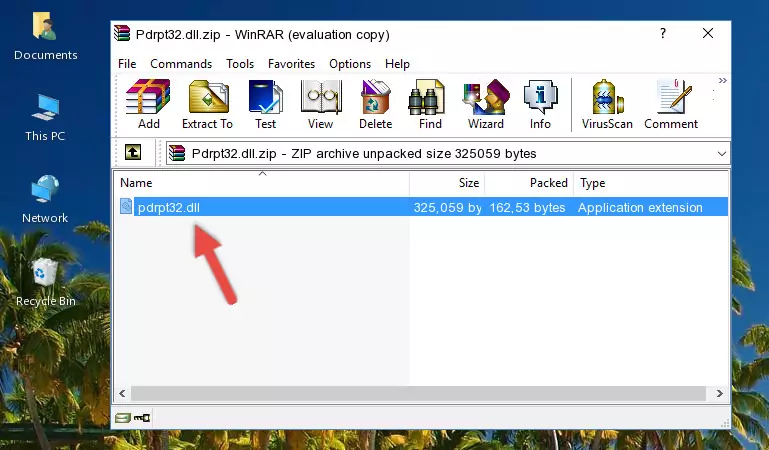Click the horizontal scrollbar track
The image size is (769, 450).
click(418, 393)
